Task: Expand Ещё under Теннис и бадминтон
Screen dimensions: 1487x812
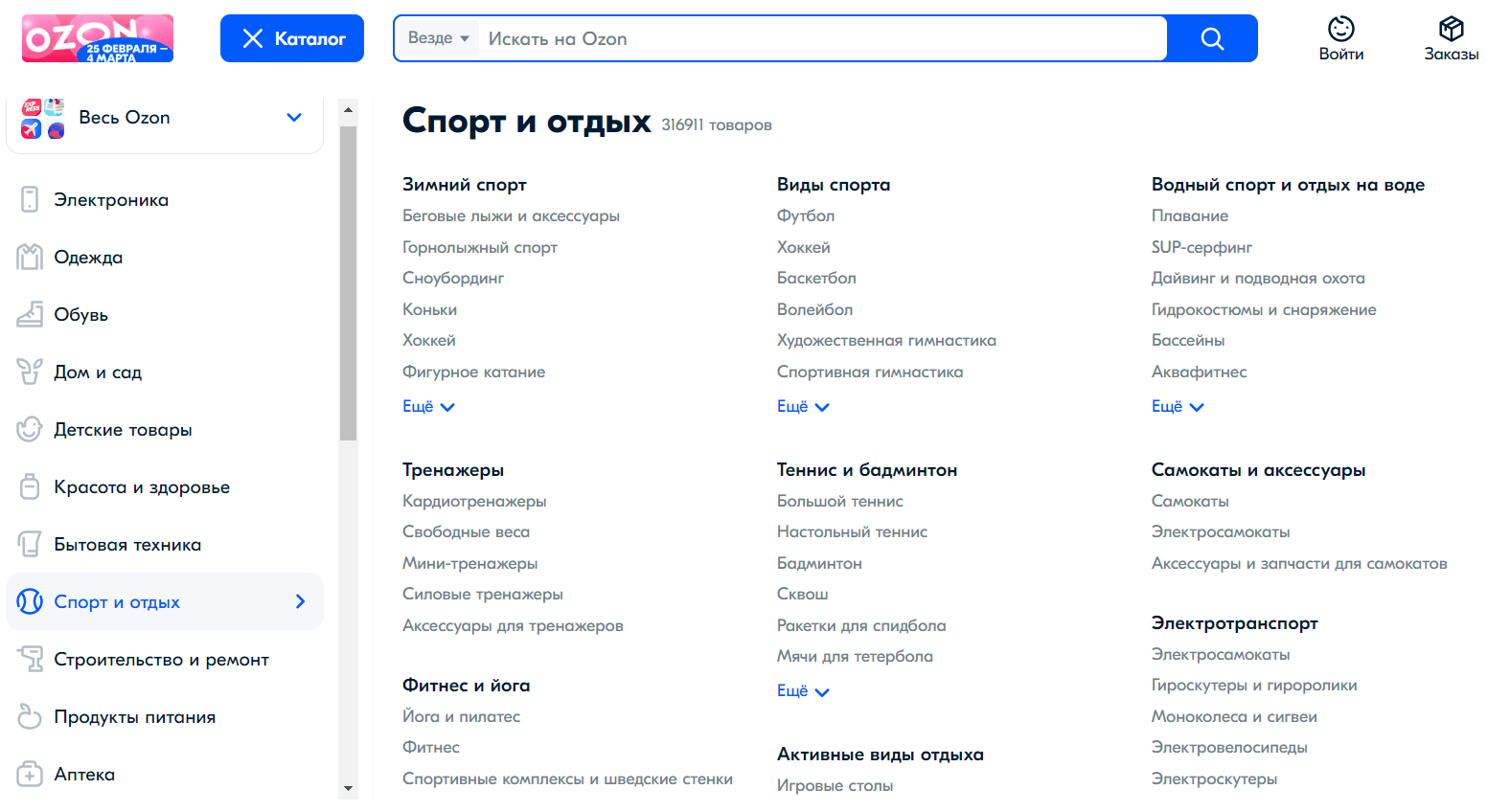Action: (x=803, y=690)
